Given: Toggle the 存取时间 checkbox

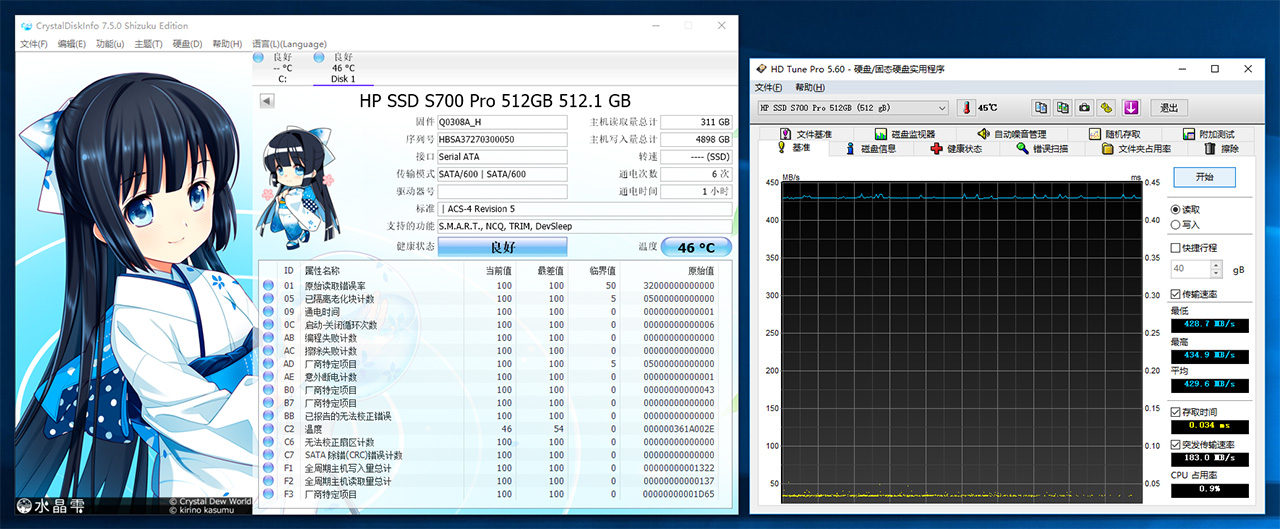Looking at the screenshot, I should click(x=1176, y=411).
